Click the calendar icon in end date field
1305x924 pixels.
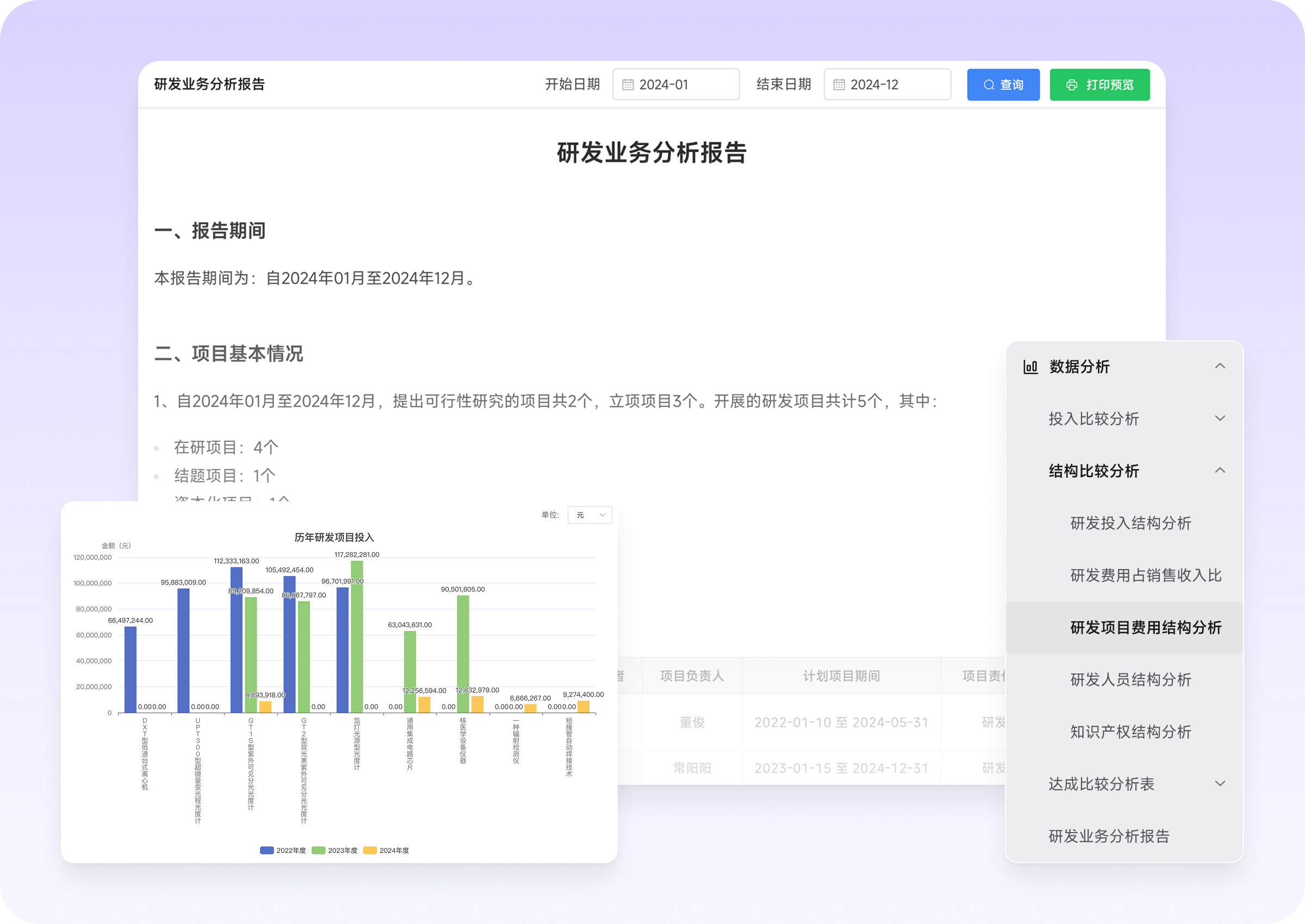tap(839, 85)
